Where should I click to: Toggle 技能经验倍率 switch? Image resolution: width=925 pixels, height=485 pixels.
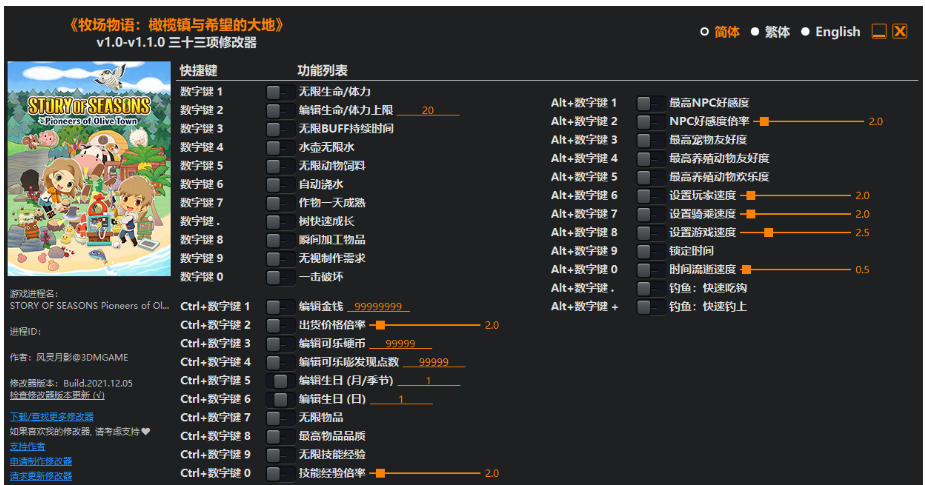pyautogui.click(x=279, y=473)
